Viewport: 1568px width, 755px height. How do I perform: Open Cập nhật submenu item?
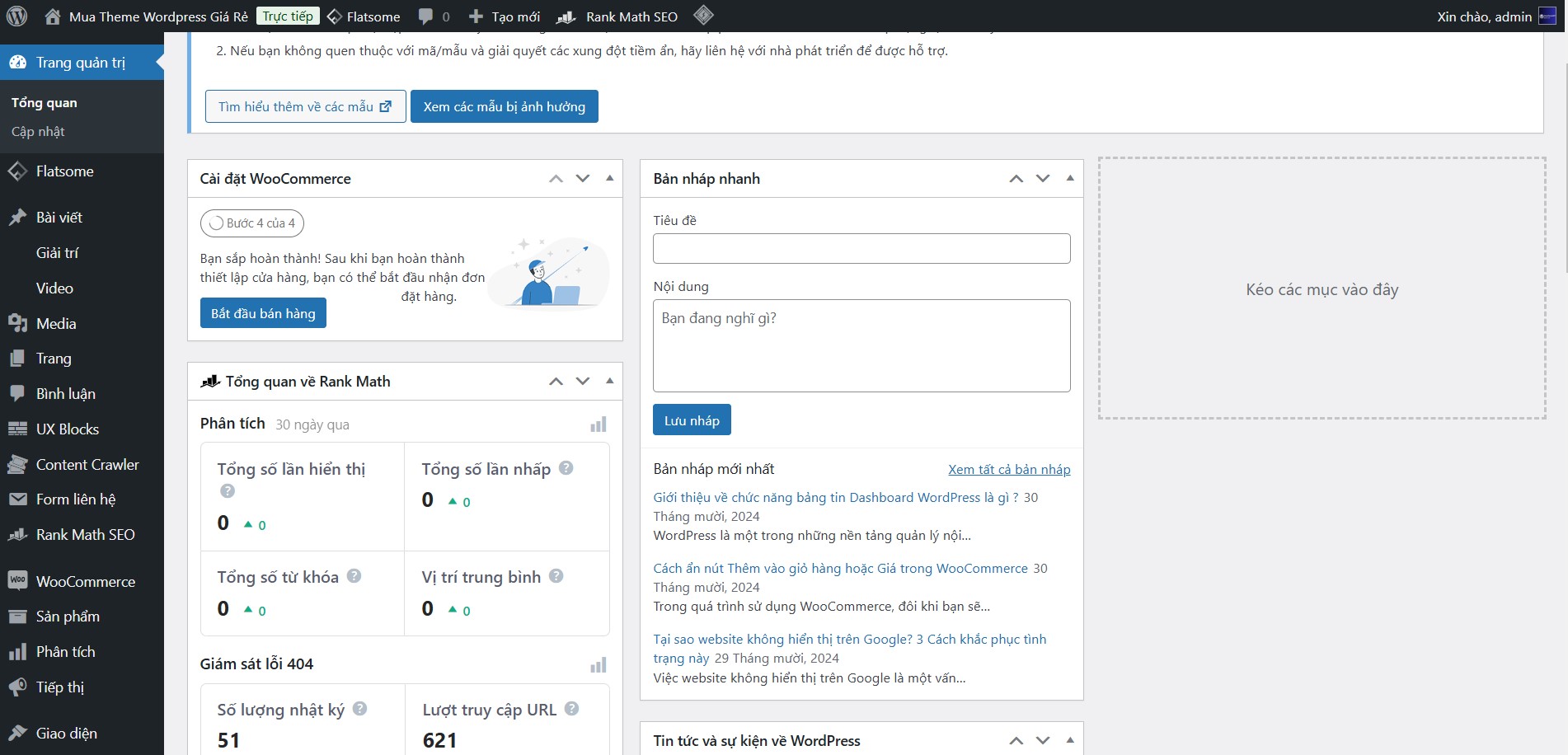38,132
